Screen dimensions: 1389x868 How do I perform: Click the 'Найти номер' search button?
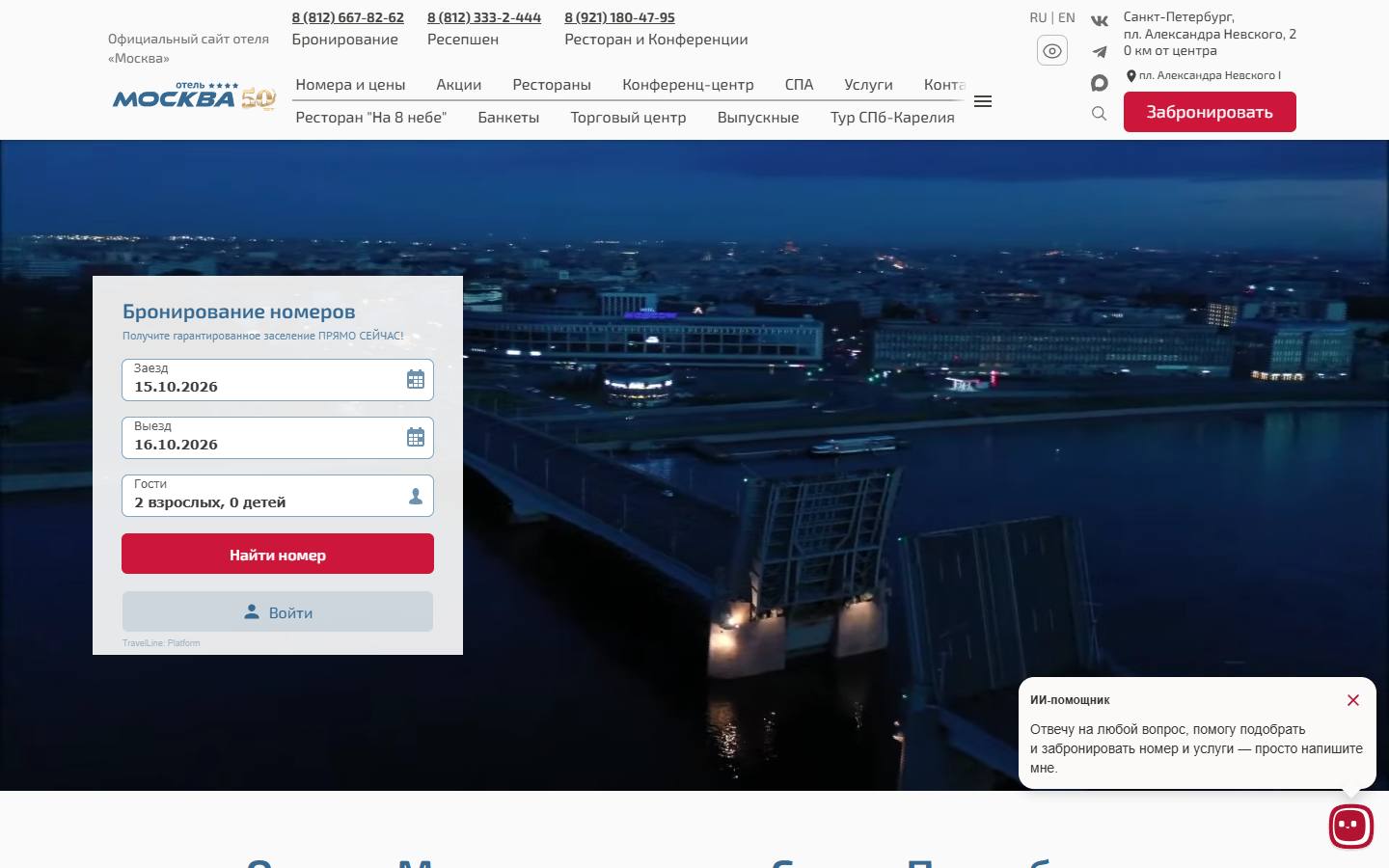278,554
